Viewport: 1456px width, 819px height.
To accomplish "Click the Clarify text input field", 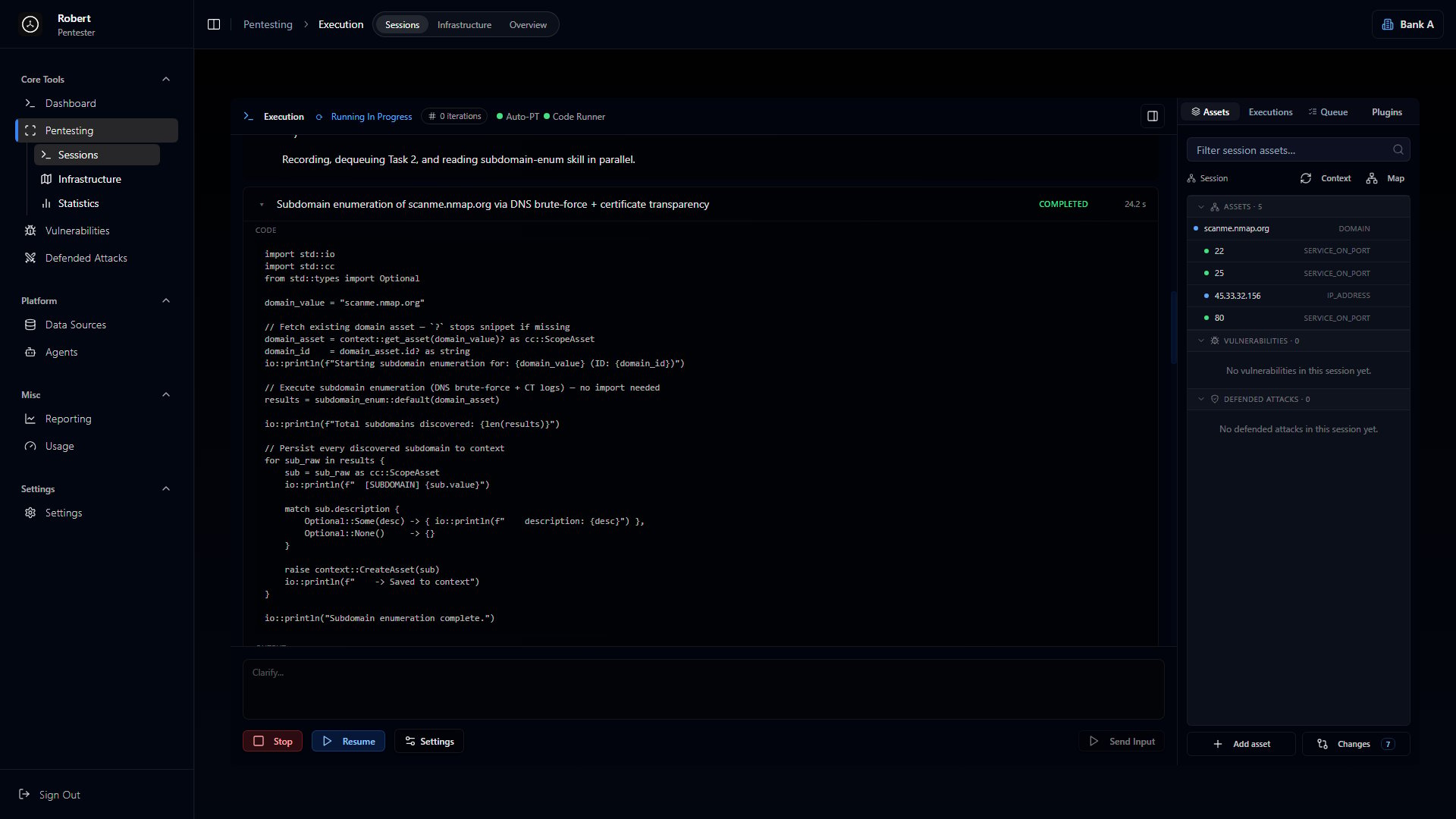I will click(x=703, y=689).
